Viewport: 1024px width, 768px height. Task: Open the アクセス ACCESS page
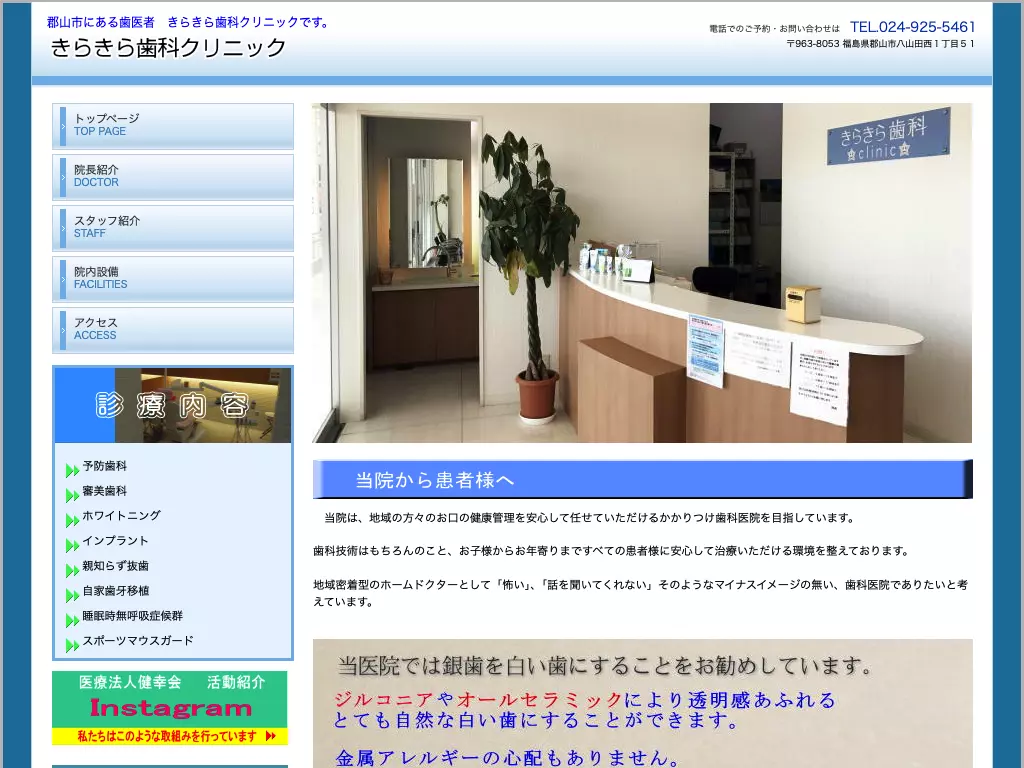172,330
